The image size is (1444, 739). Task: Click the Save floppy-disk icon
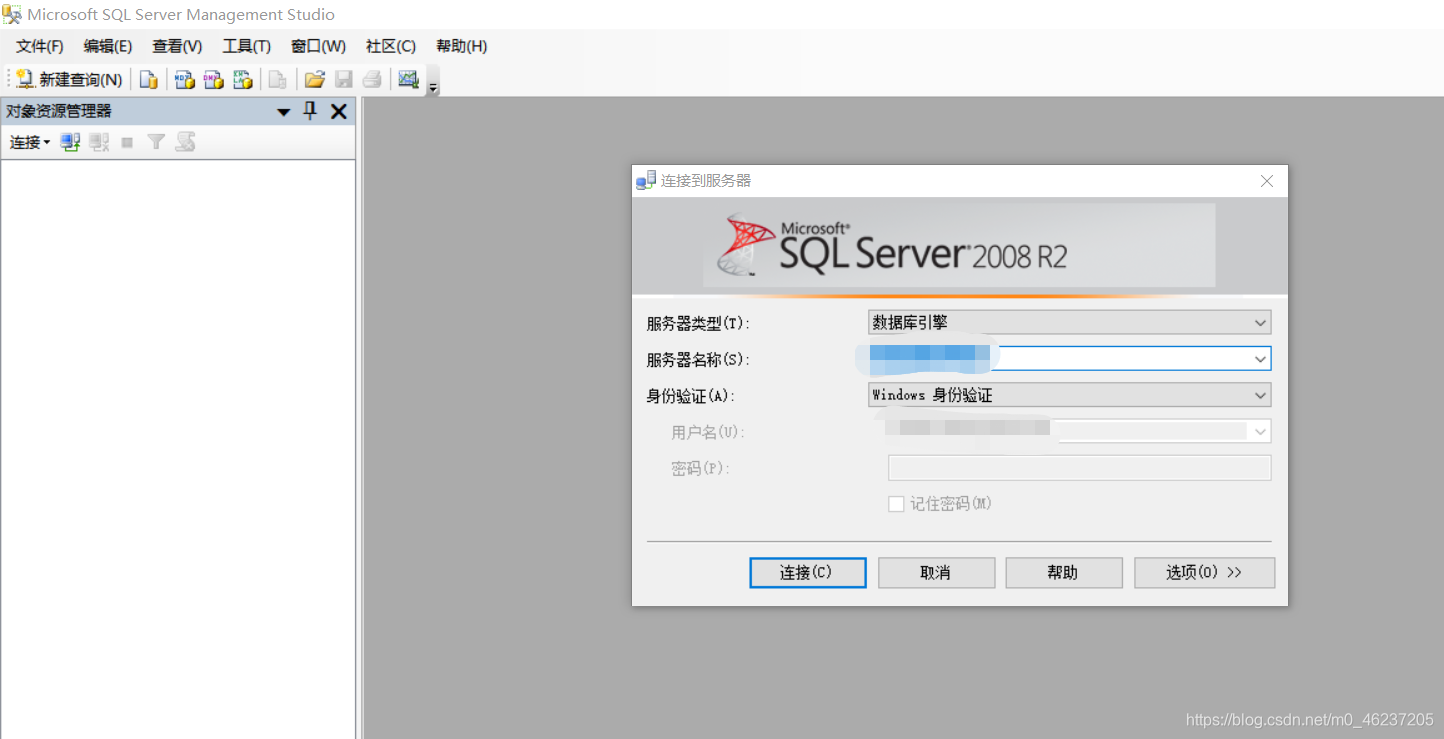pyautogui.click(x=343, y=80)
